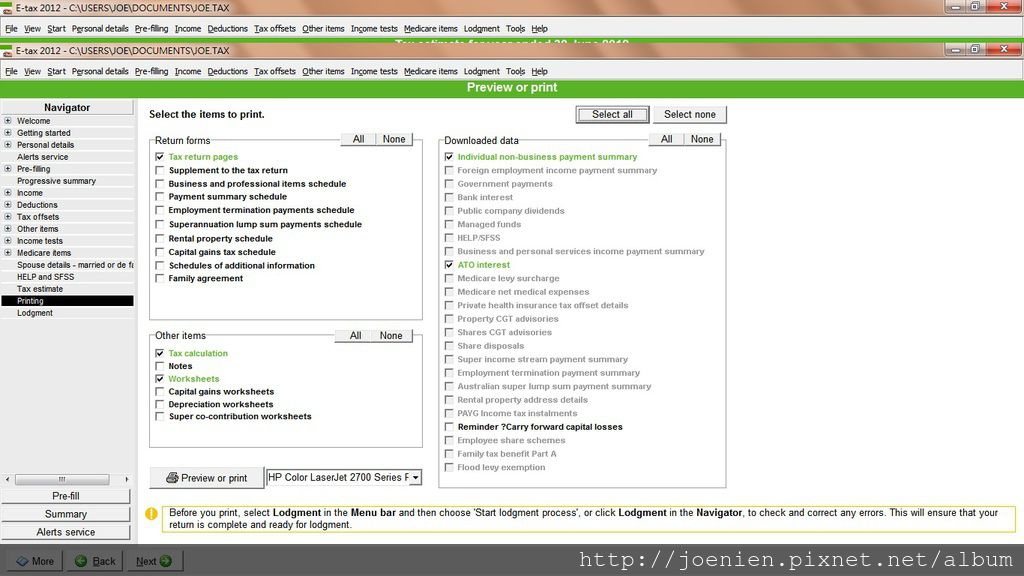
Task: Open the Income tests menu in front window
Action: (x=374, y=71)
